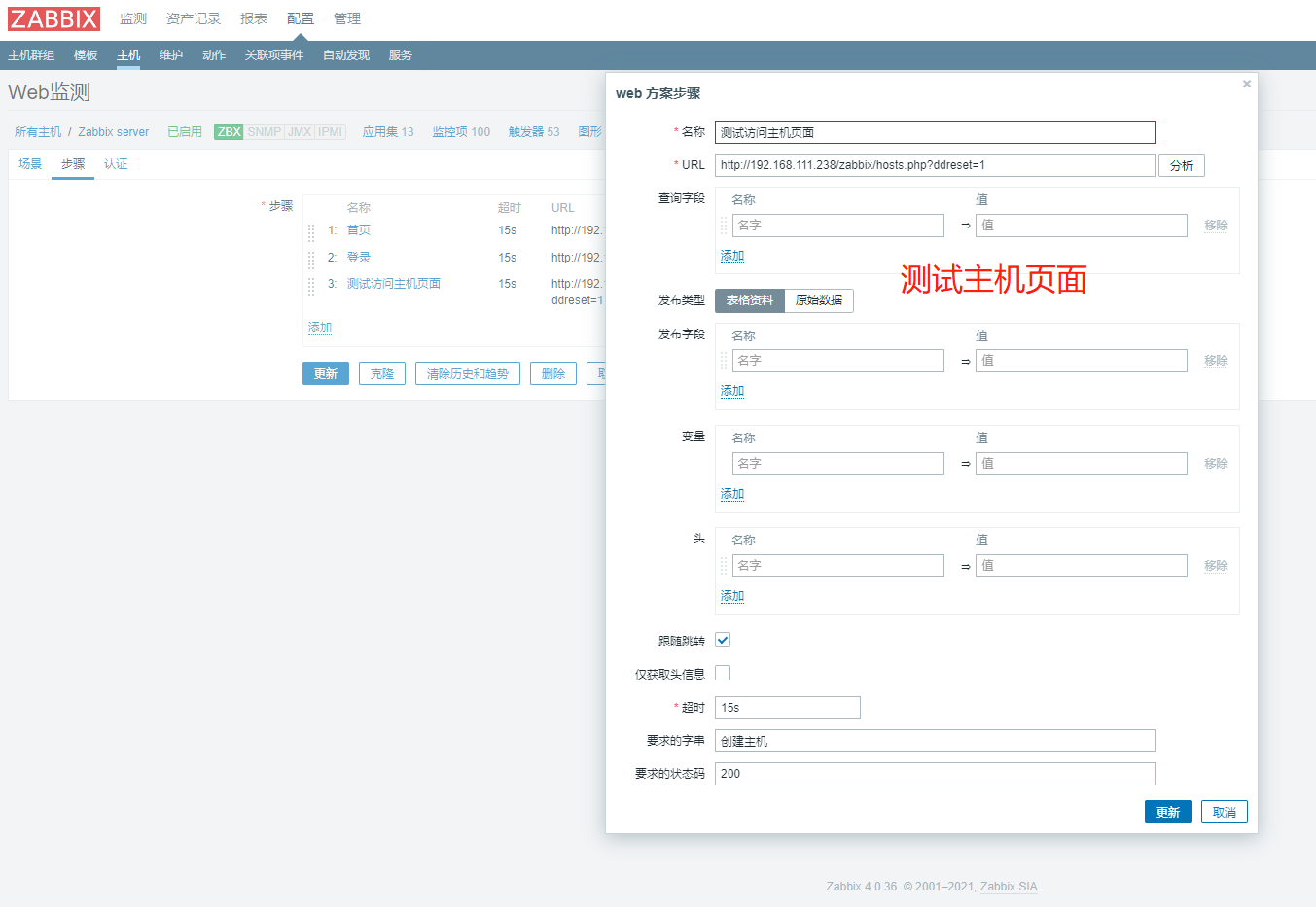This screenshot has width=1316, height=907.
Task: Click drag handle in 发布字段 row
Action: click(724, 361)
